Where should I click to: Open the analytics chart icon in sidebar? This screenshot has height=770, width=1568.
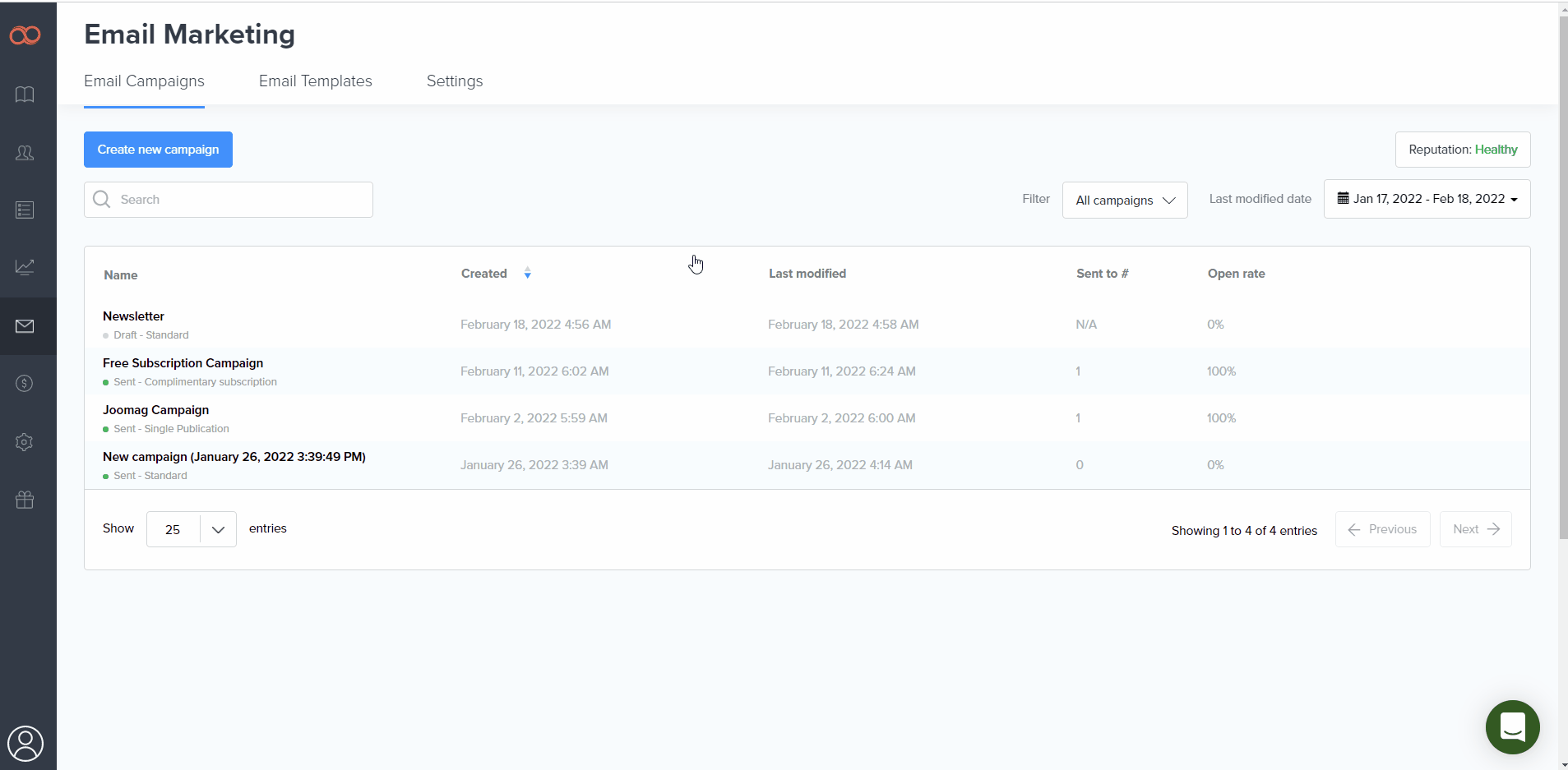click(25, 267)
